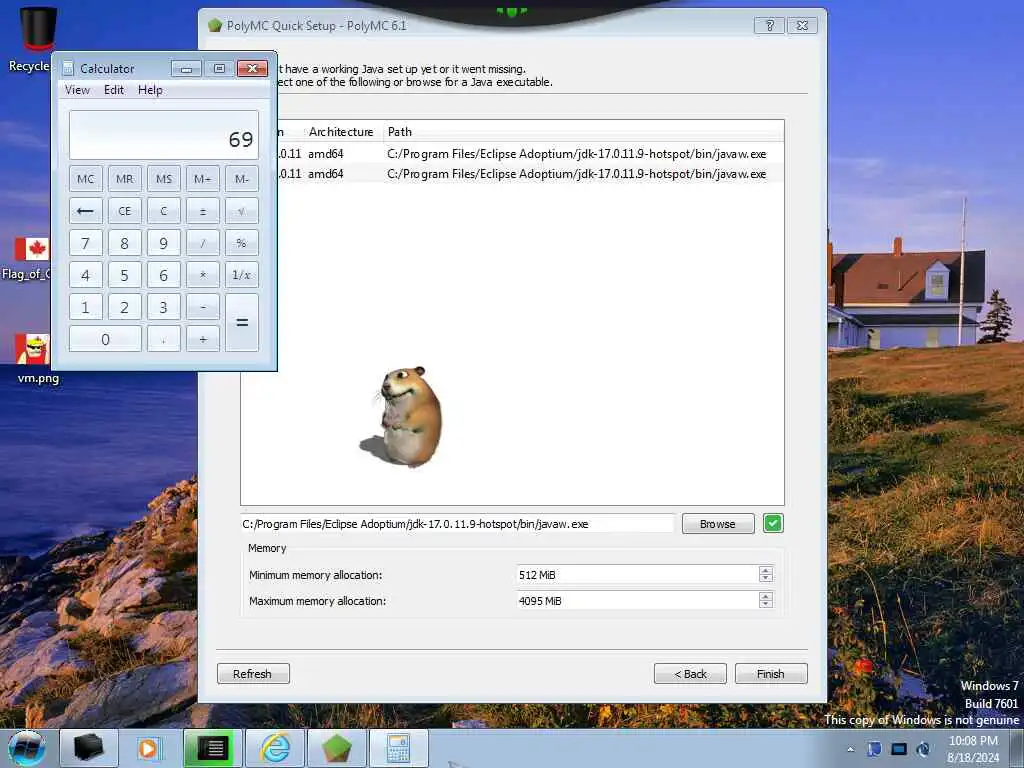Click the Refresh button in PolyMC
This screenshot has width=1024, height=768.
pos(253,674)
